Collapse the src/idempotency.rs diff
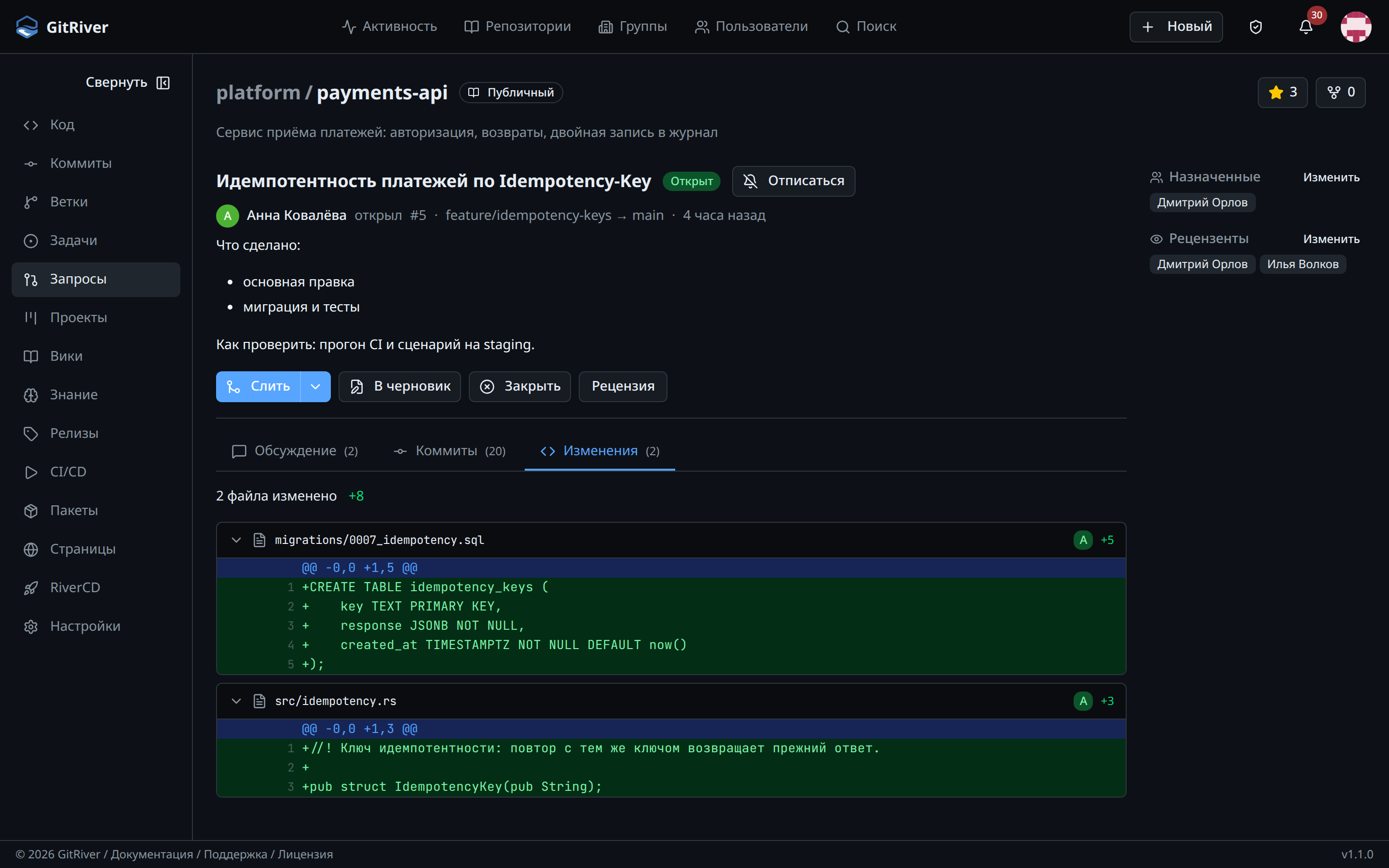1389x868 pixels. [236, 701]
